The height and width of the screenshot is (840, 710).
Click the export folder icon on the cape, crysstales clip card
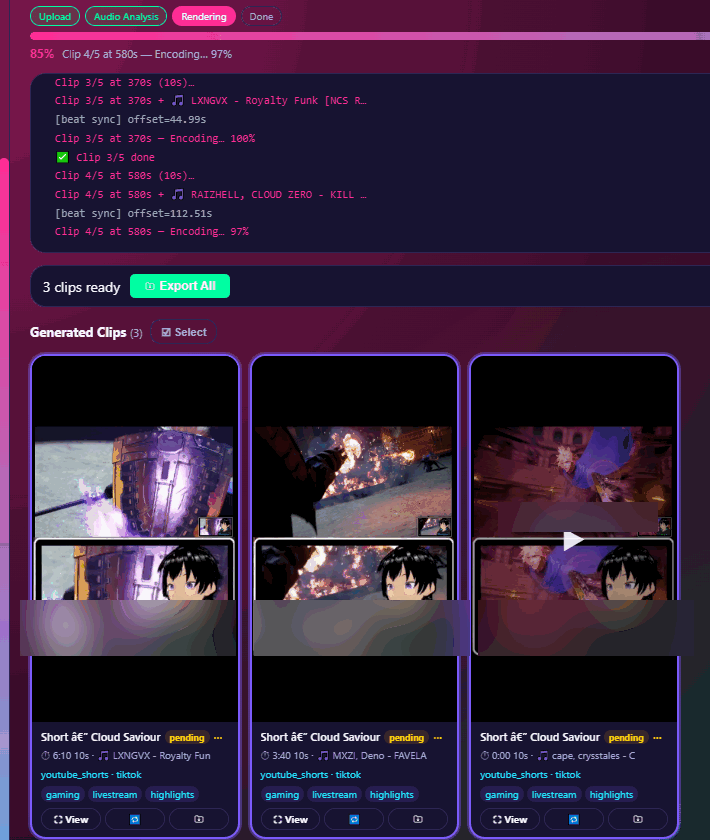638,819
